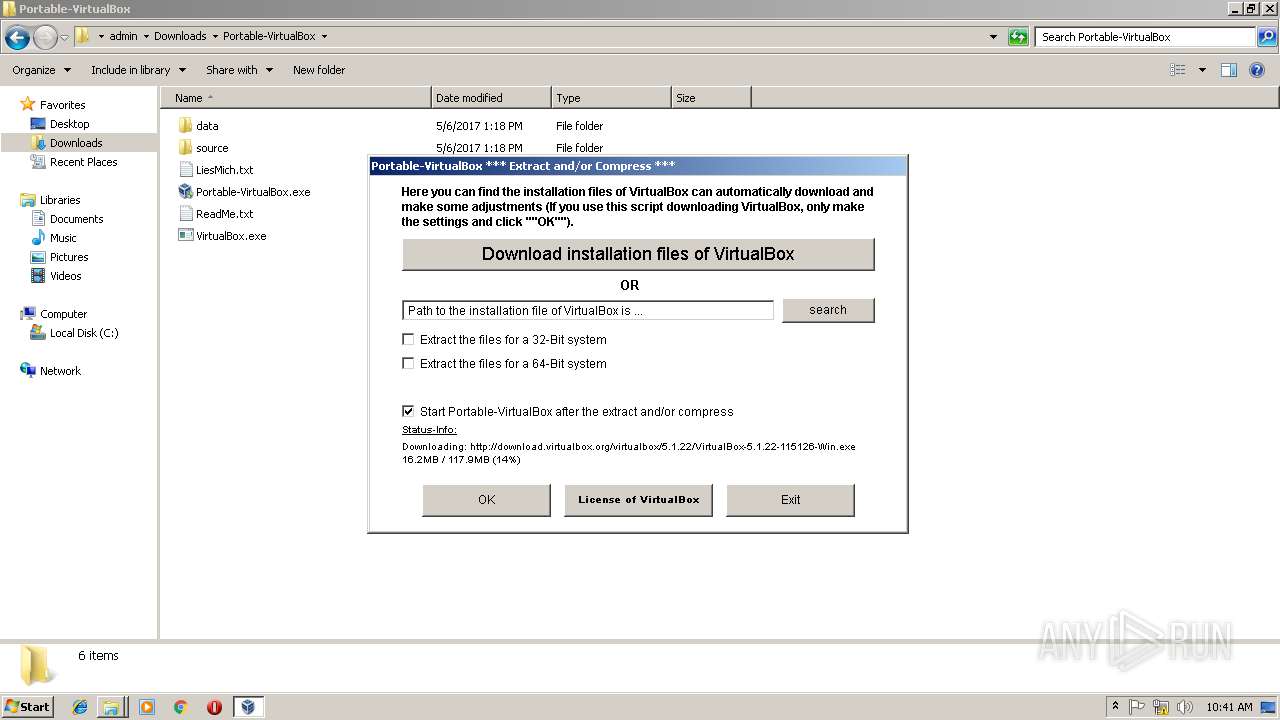This screenshot has height=720, width=1280.
Task: Click the Action Center flag icon
Action: [x=1138, y=707]
